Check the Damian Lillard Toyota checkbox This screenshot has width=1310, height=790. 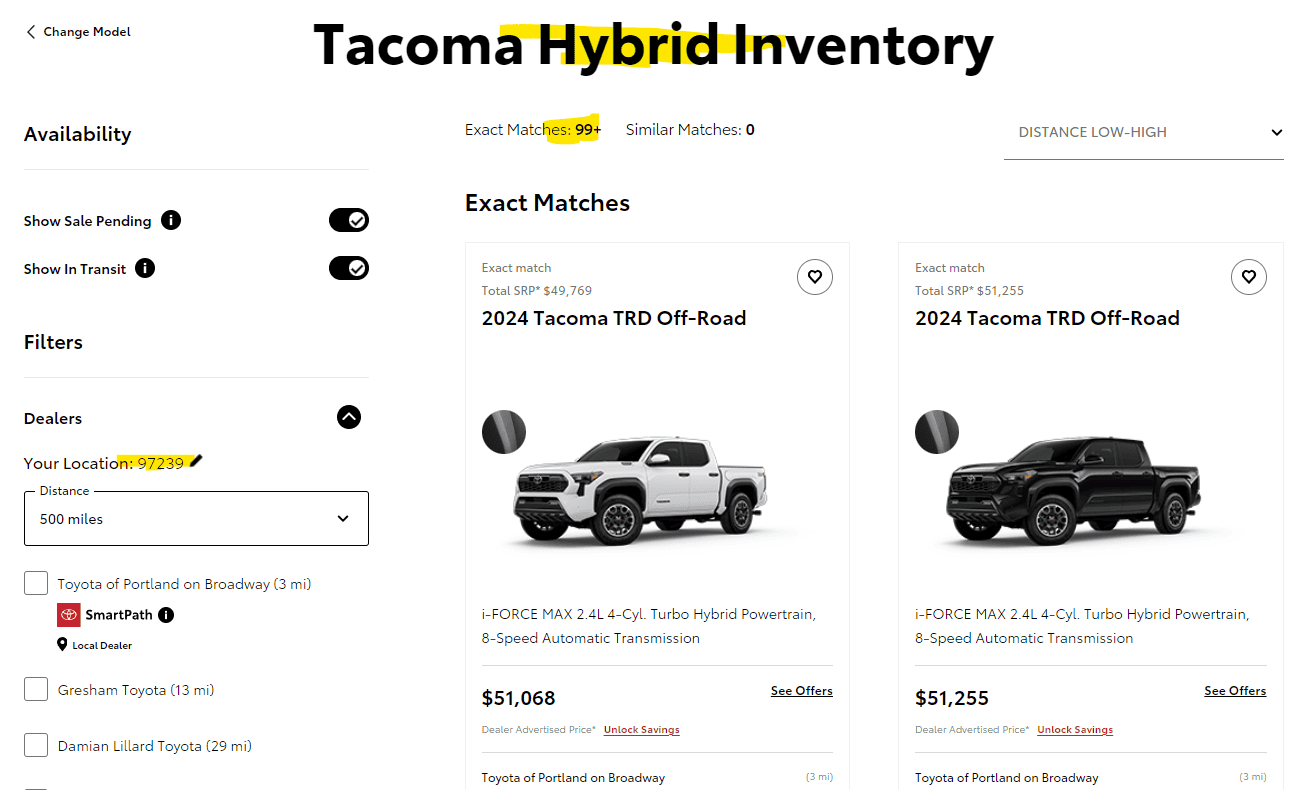36,746
